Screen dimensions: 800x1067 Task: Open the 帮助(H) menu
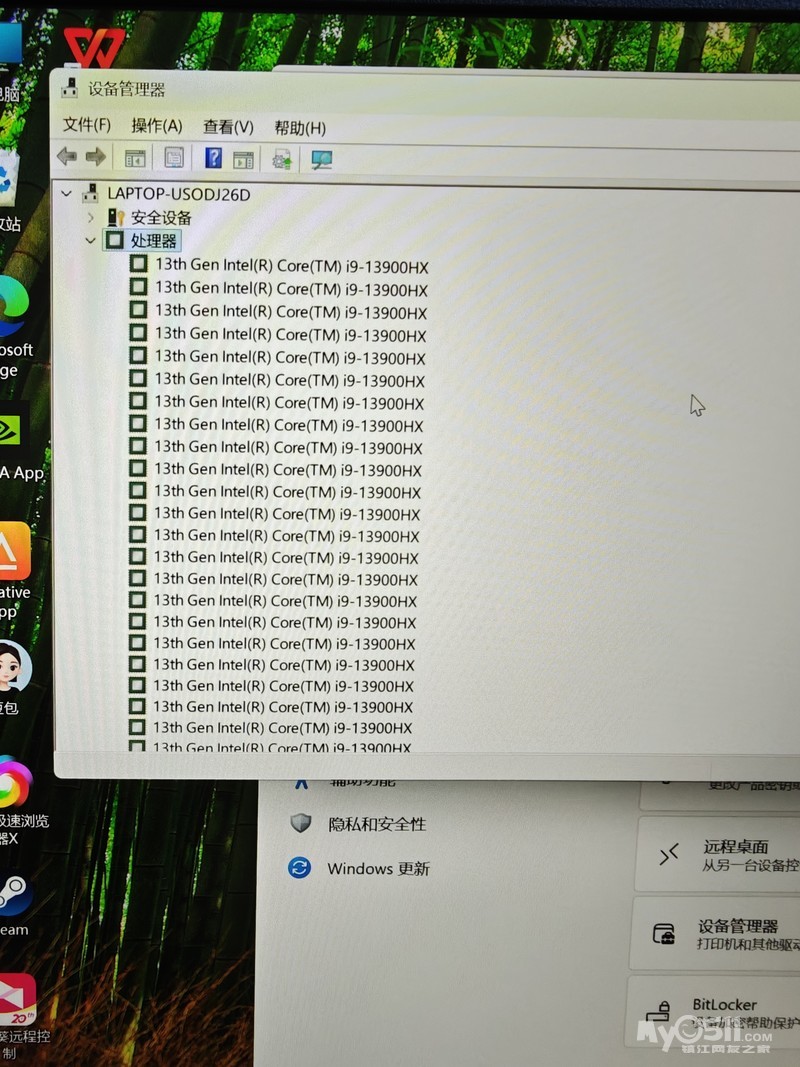pyautogui.click(x=300, y=128)
